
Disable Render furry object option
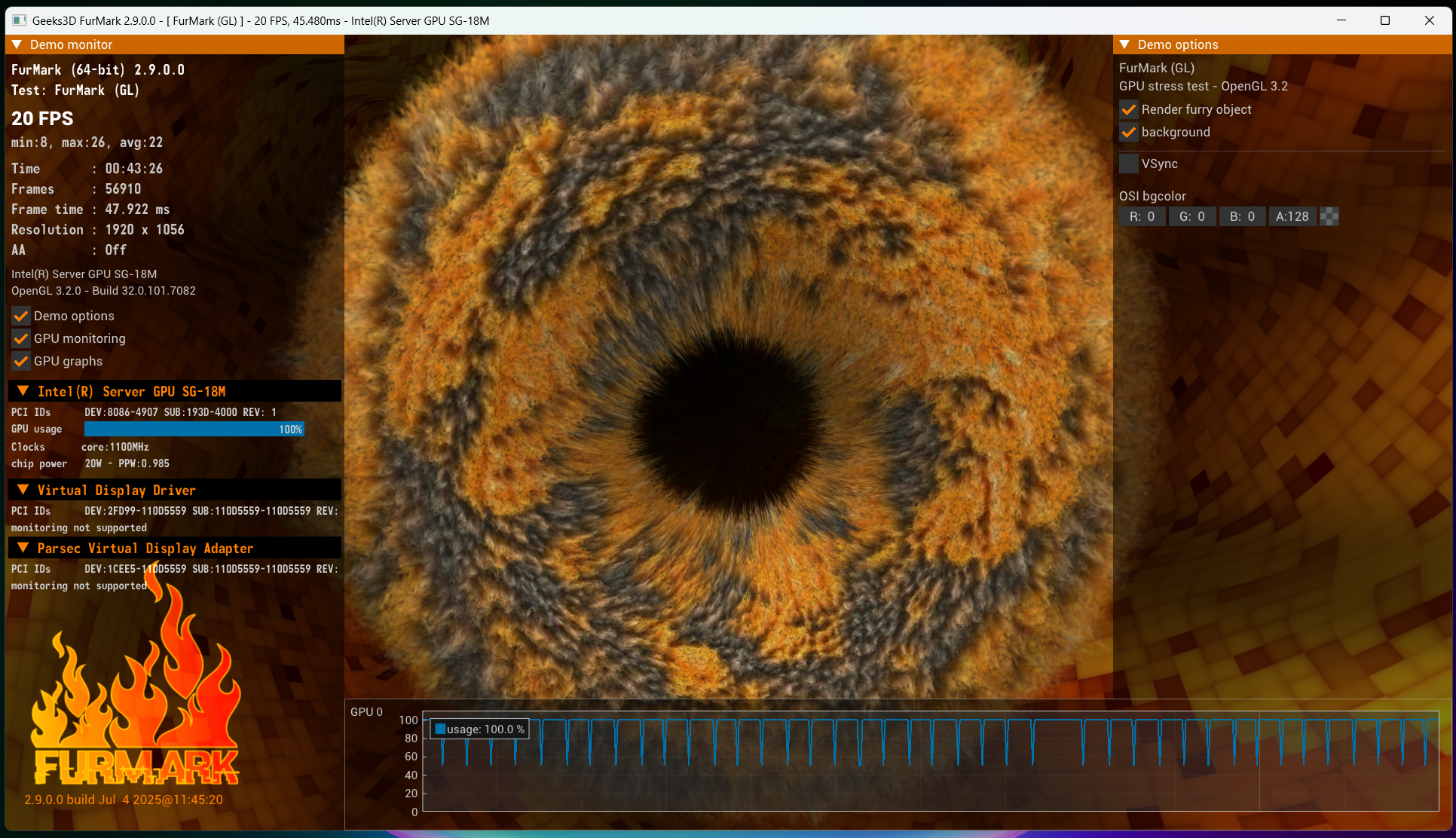[x=1129, y=110]
